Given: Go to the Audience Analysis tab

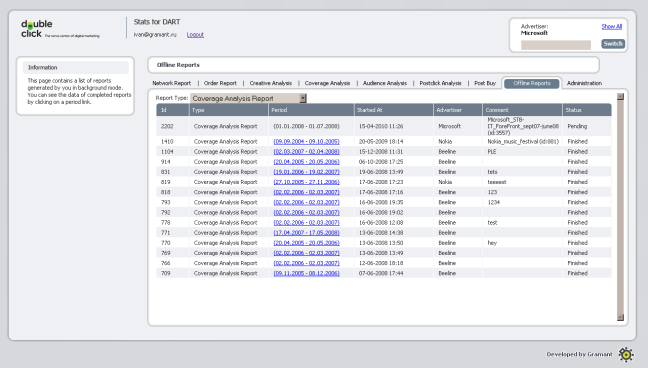Looking at the screenshot, I should pos(385,83).
